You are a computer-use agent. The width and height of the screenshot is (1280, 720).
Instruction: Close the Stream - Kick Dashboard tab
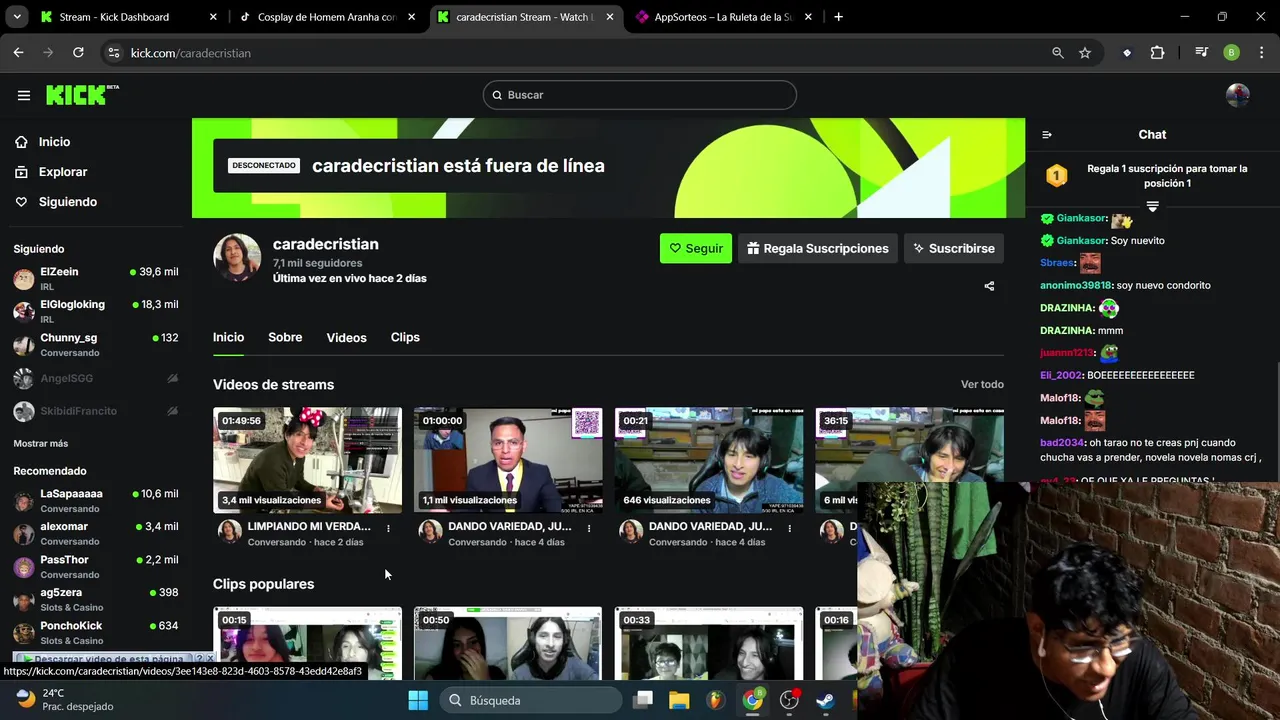click(x=213, y=17)
